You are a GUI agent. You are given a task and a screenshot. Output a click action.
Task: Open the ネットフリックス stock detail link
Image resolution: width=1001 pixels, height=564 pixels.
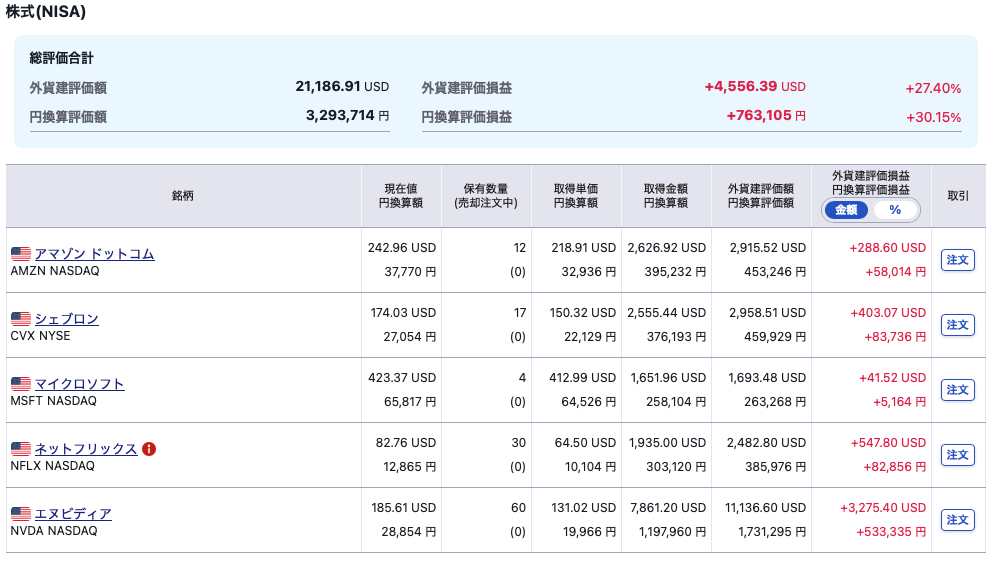(85, 449)
